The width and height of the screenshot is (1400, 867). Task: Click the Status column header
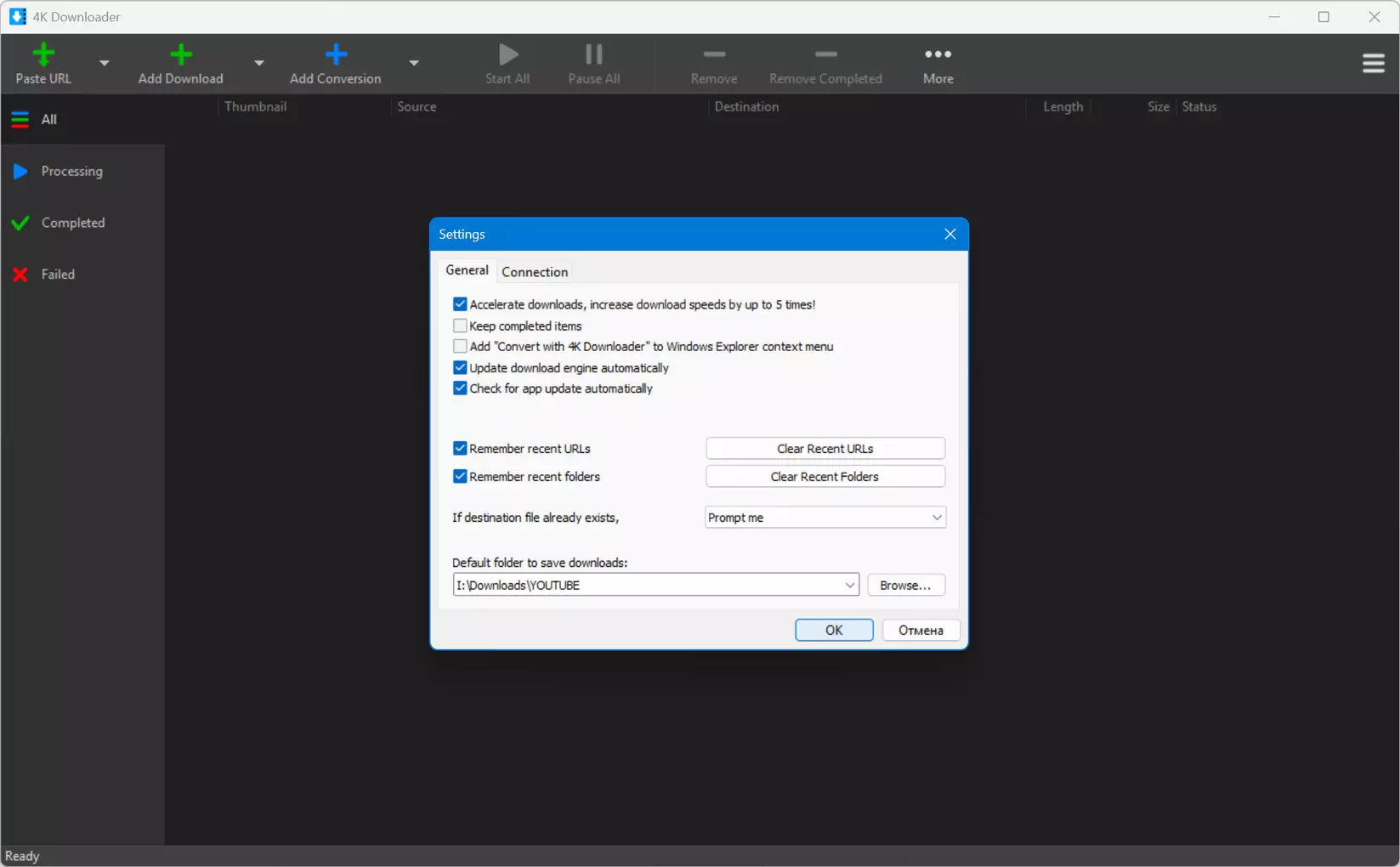[x=1199, y=107]
